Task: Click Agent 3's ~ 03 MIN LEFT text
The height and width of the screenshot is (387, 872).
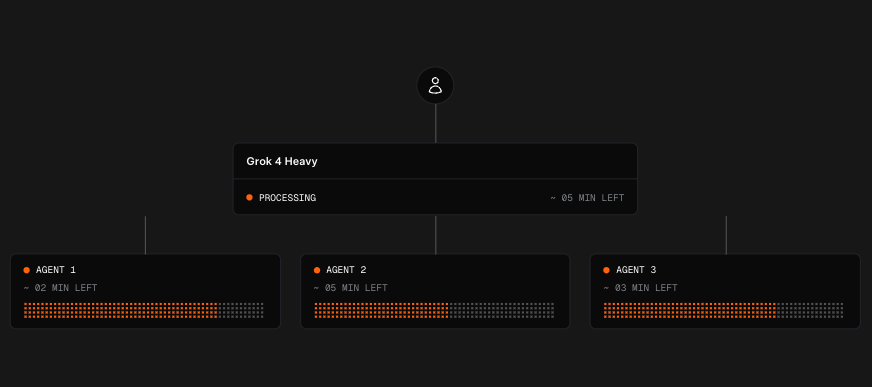Action: (640, 288)
